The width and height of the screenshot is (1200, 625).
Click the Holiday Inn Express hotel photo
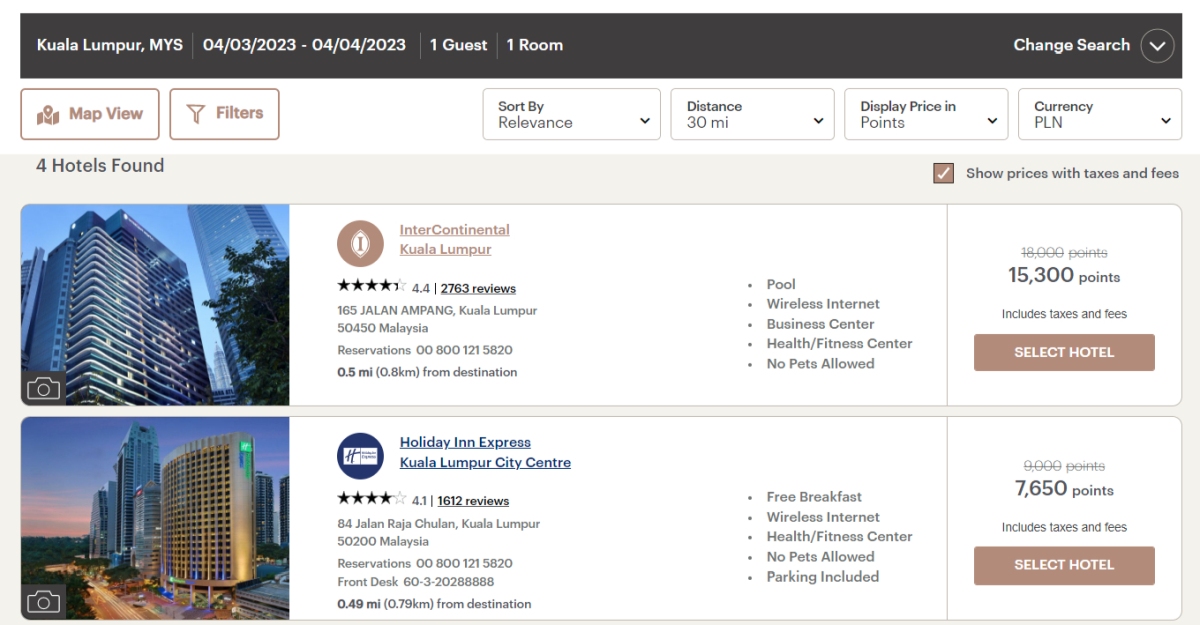pyautogui.click(x=155, y=518)
